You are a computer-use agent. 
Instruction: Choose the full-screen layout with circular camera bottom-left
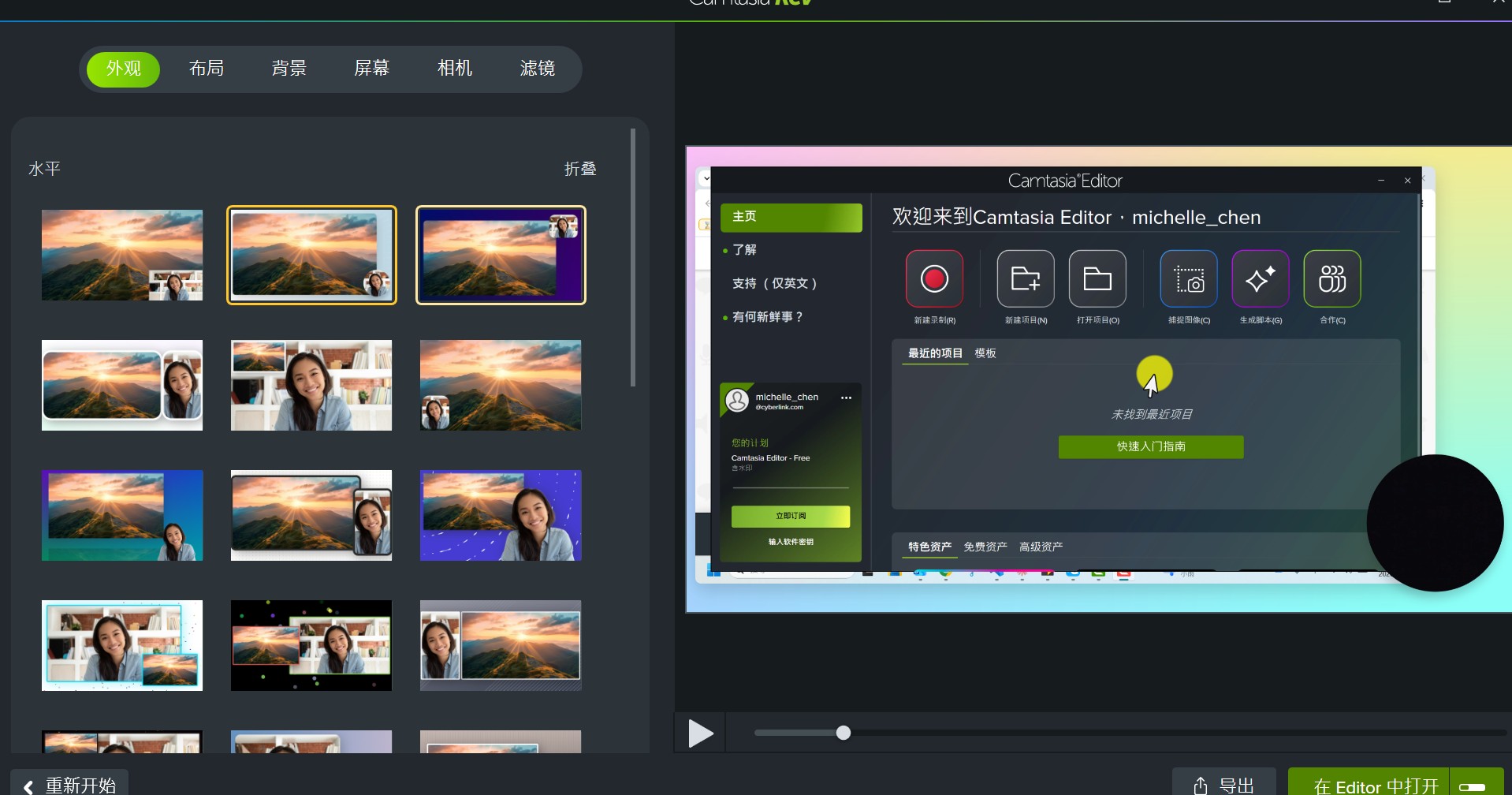501,385
